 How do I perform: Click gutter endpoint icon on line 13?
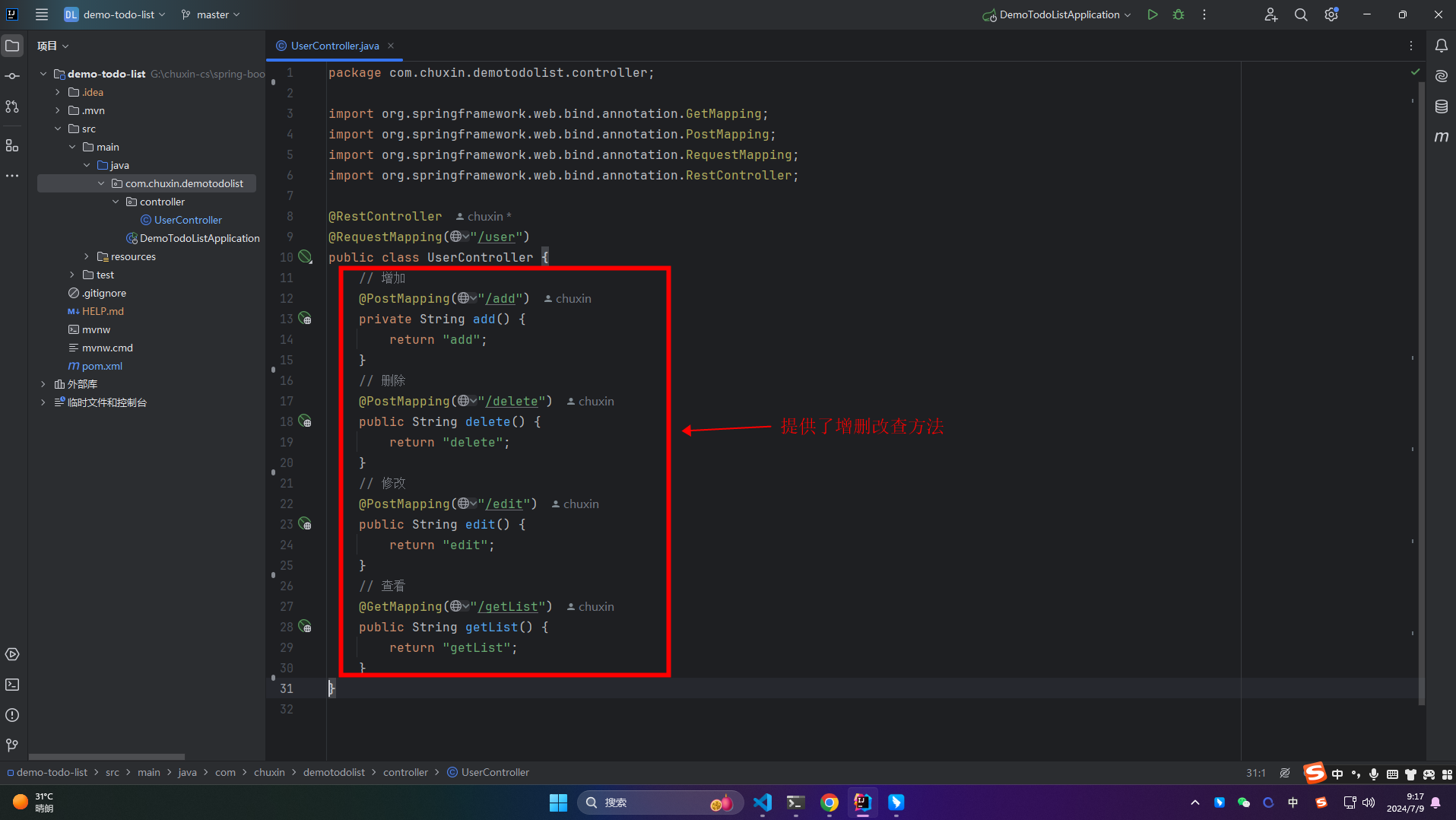tap(305, 319)
